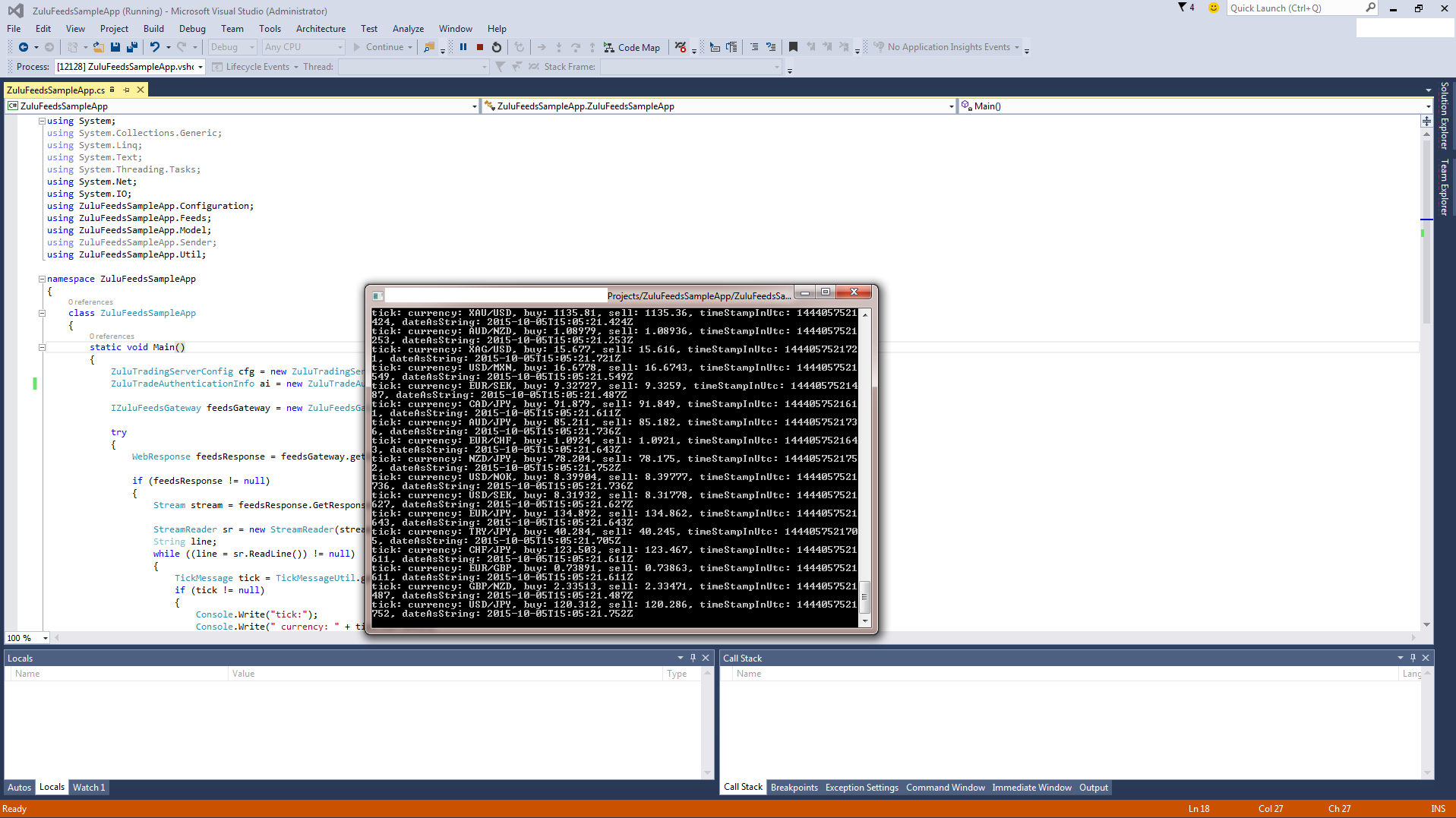Open the Debug menu

click(x=192, y=29)
